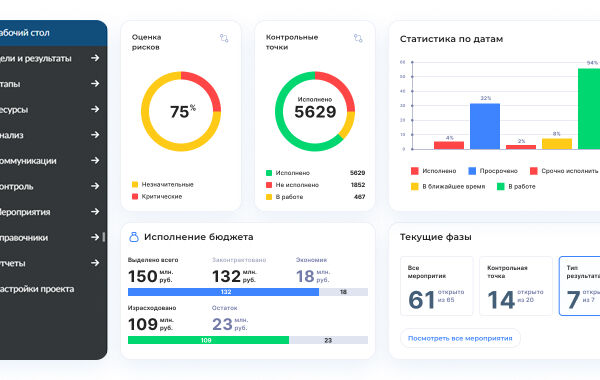This screenshot has width=600, height=380.
Task: Click arrow next to Отчеты
Action: pyautogui.click(x=95, y=263)
